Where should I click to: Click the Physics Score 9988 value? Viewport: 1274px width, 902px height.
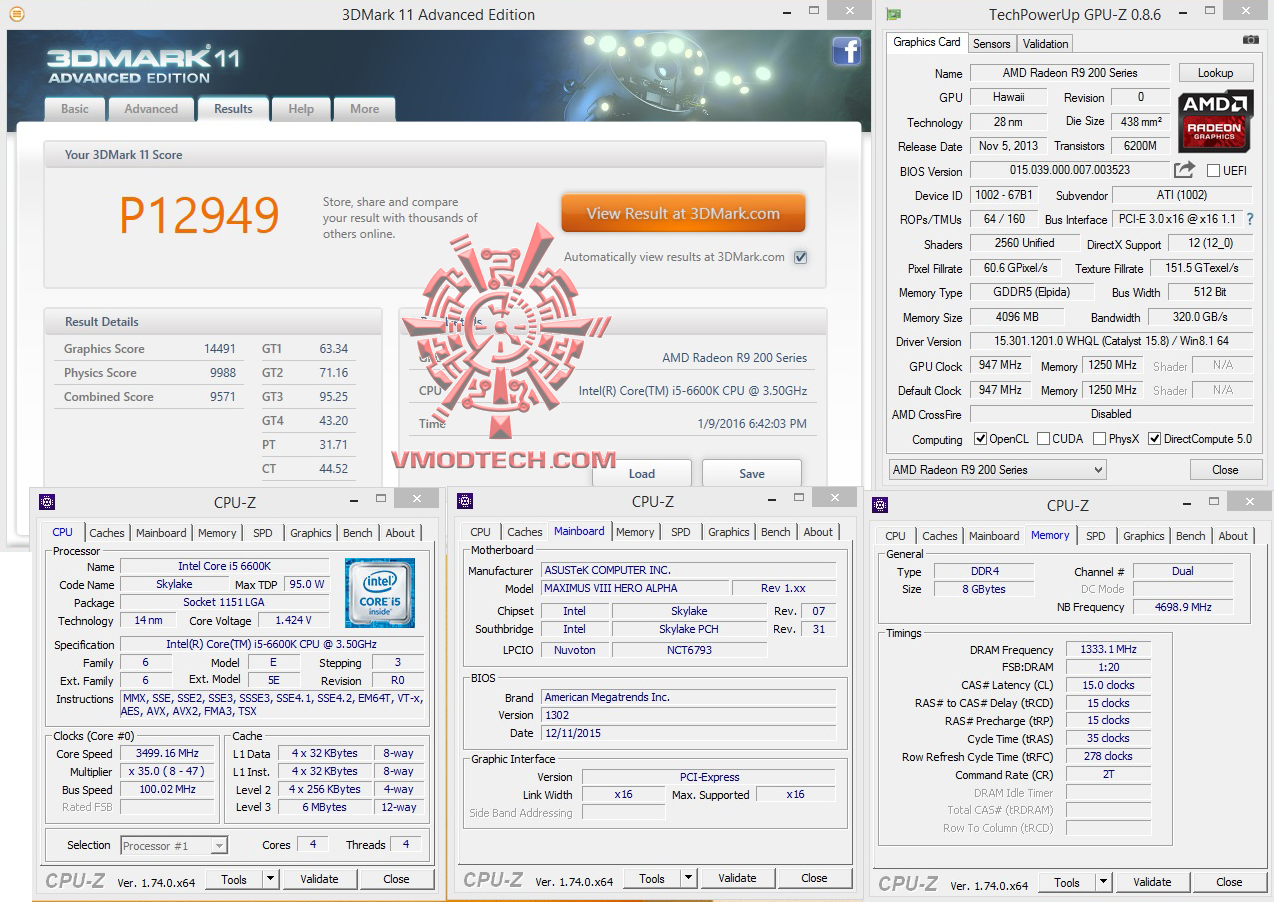point(223,373)
